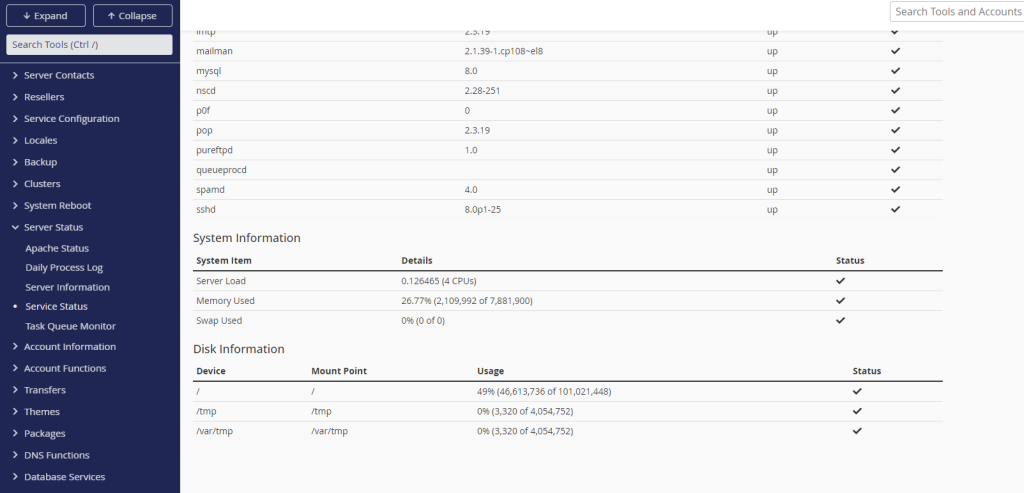The height and width of the screenshot is (493, 1024).
Task: Collapse the Server Status section
Action: pyautogui.click(x=54, y=227)
